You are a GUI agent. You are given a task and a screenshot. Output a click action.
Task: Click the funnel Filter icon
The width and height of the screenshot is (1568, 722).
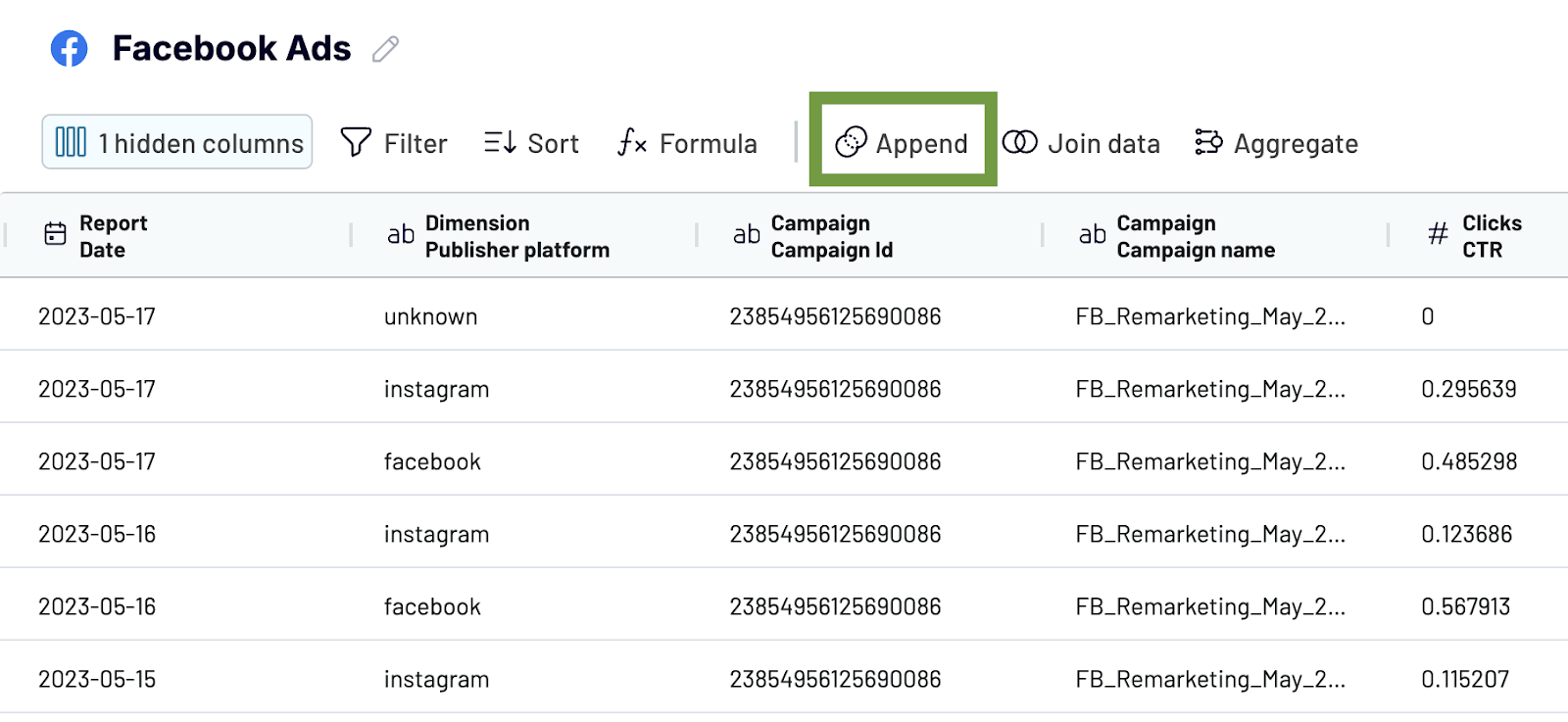coord(356,142)
